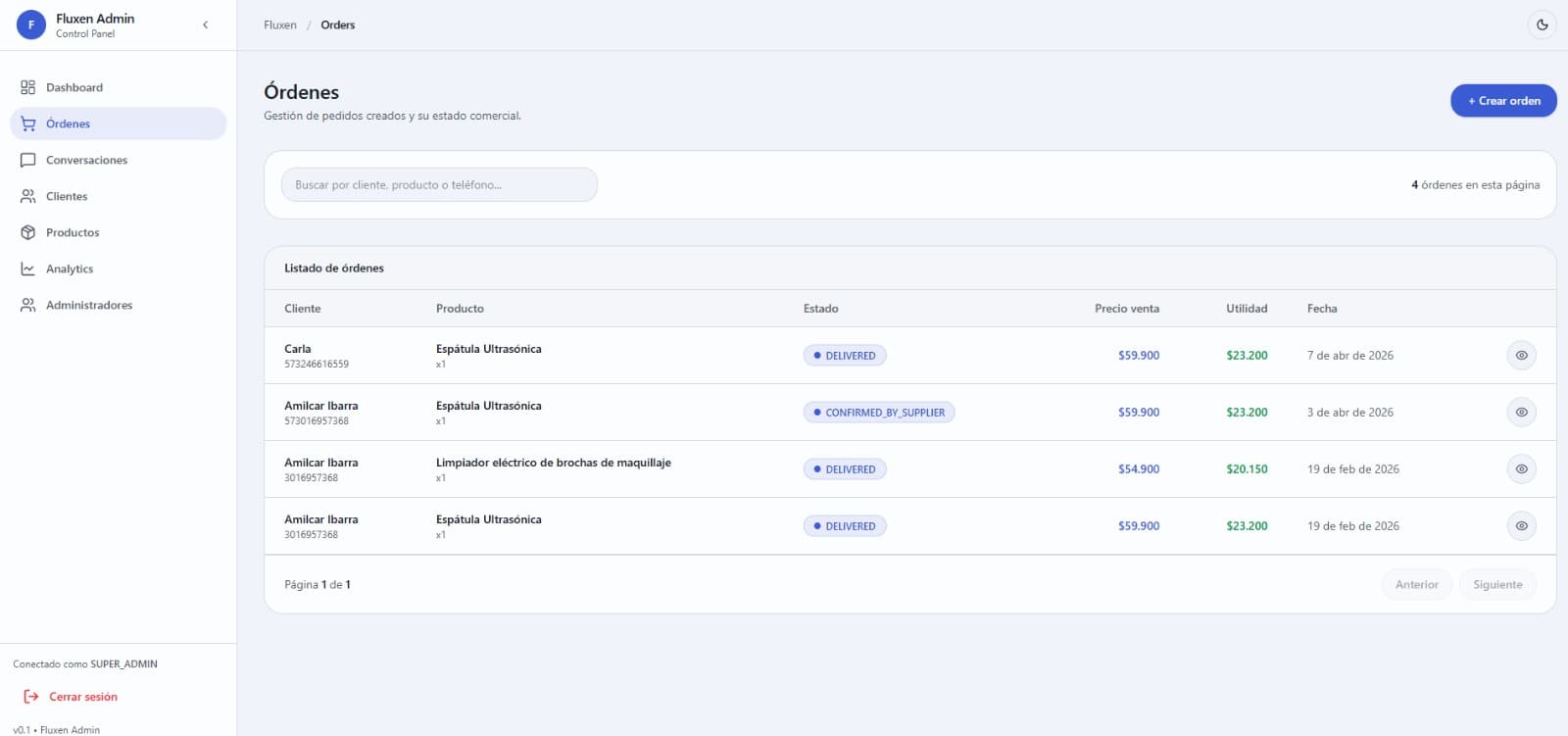This screenshot has width=1568, height=736.
Task: Focus the search by cliente, producto field
Action: (439, 184)
